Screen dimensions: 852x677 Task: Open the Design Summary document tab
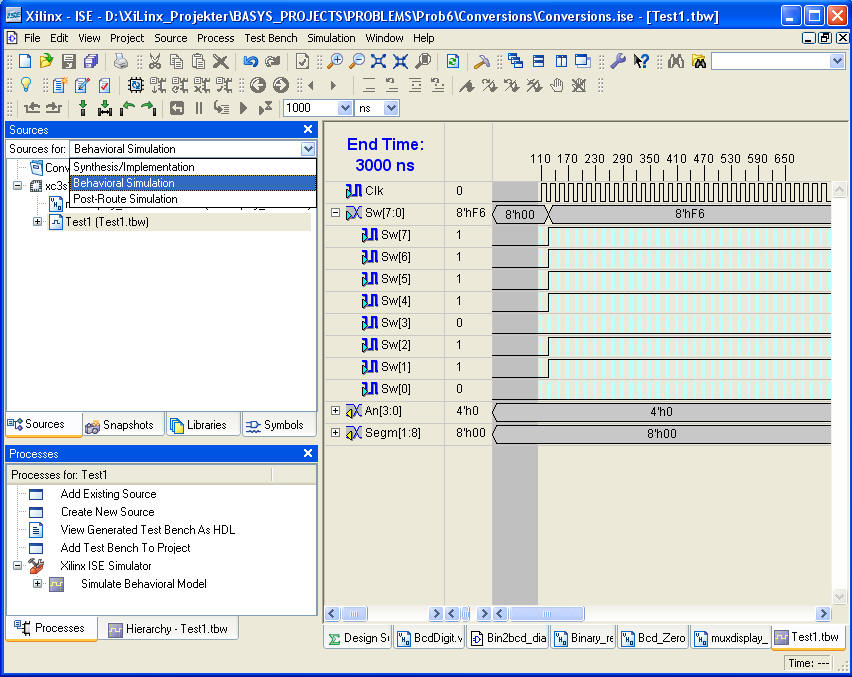359,638
